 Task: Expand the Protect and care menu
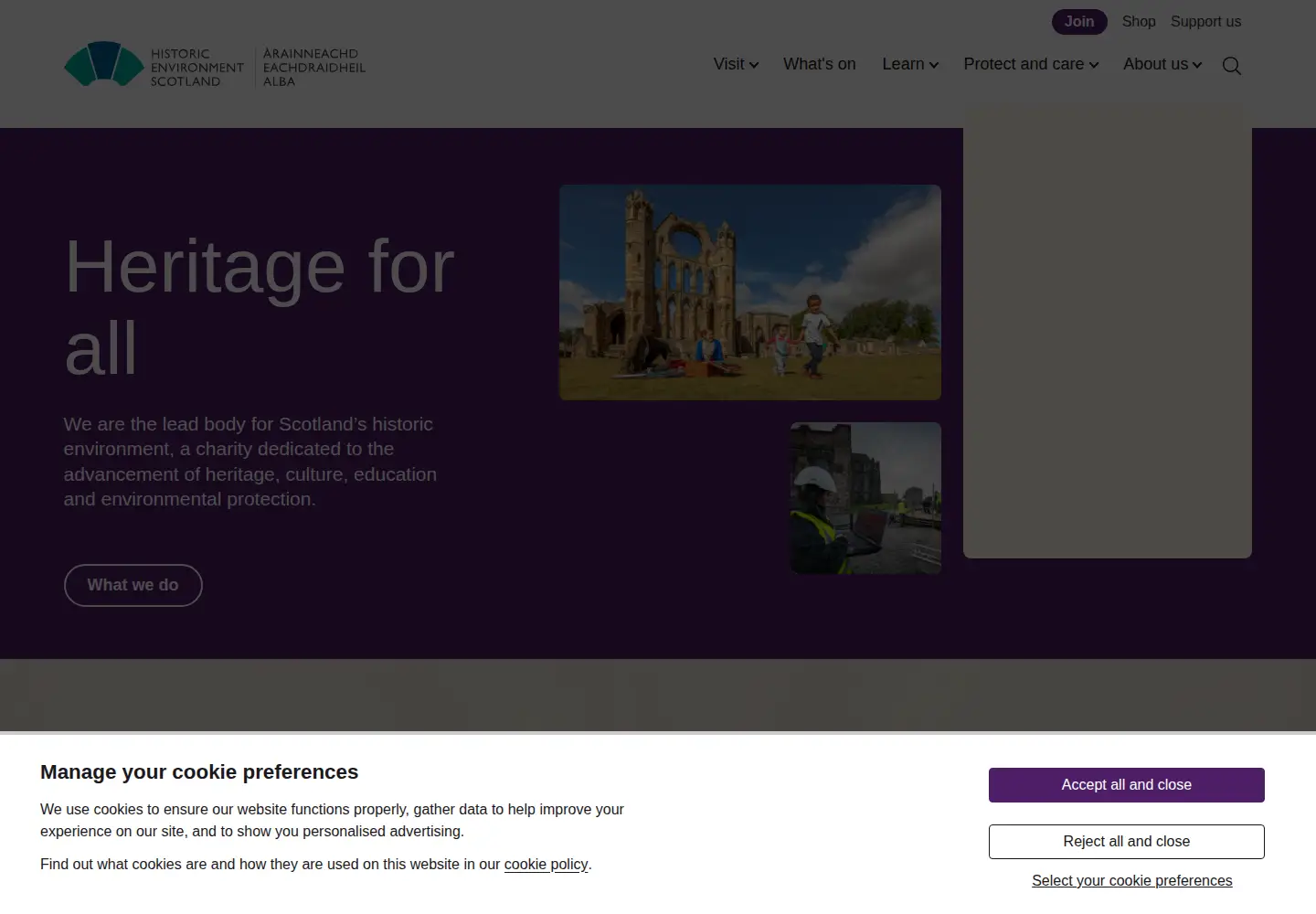[x=1031, y=64]
